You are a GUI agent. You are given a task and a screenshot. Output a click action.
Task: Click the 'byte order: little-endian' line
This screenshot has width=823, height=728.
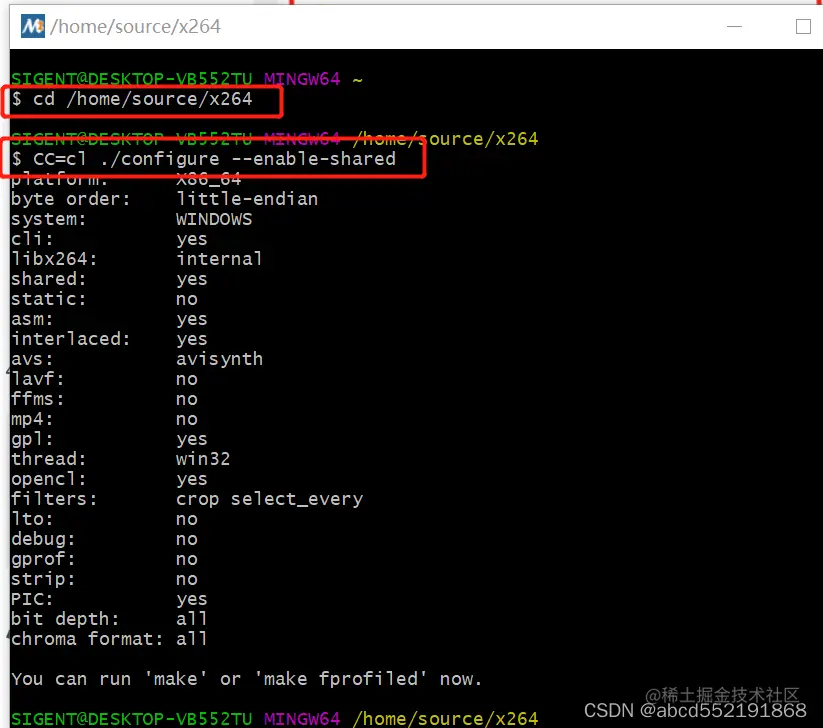point(164,199)
